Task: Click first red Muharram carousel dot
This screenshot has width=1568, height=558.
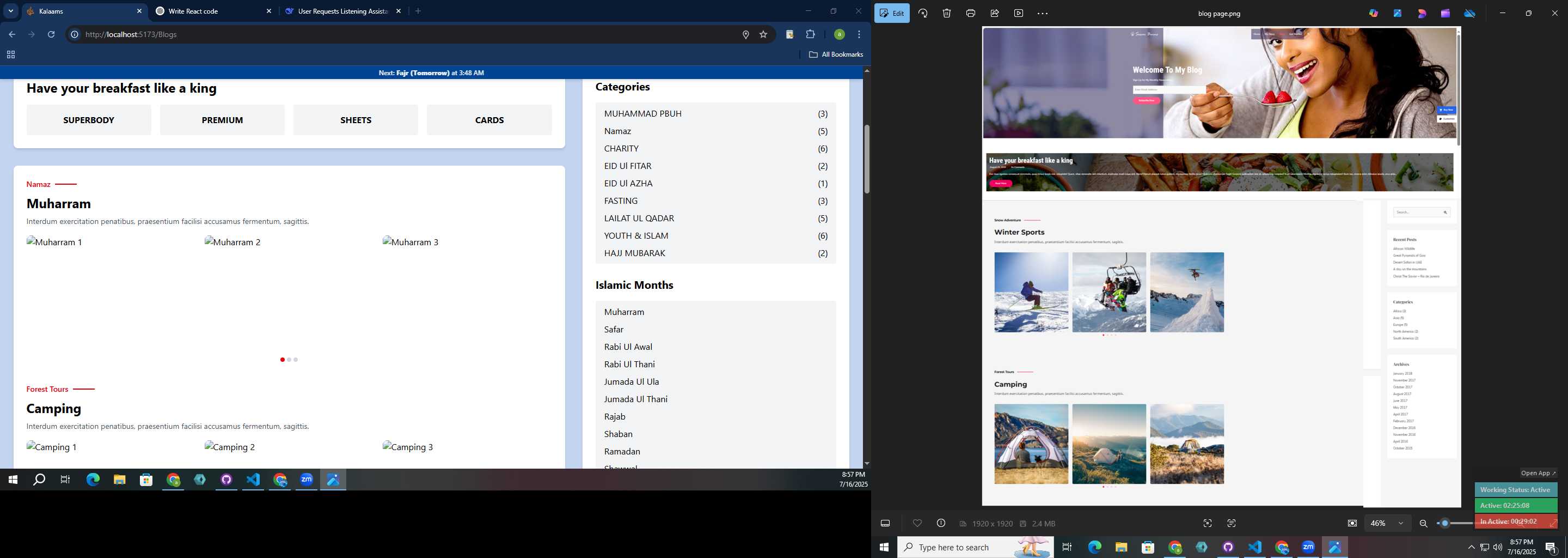Action: [x=283, y=360]
